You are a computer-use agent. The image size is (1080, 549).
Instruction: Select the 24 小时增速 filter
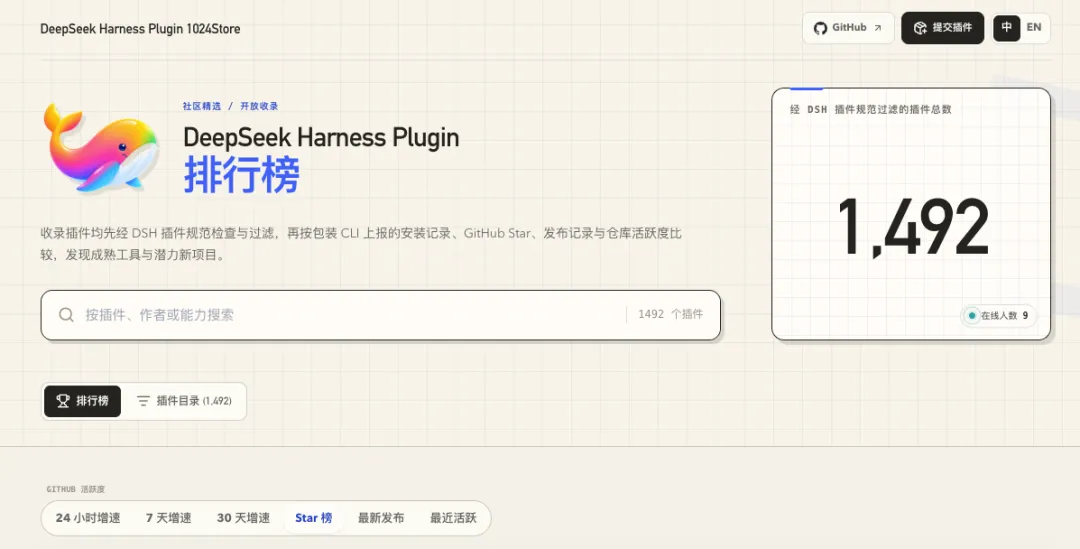click(x=88, y=518)
